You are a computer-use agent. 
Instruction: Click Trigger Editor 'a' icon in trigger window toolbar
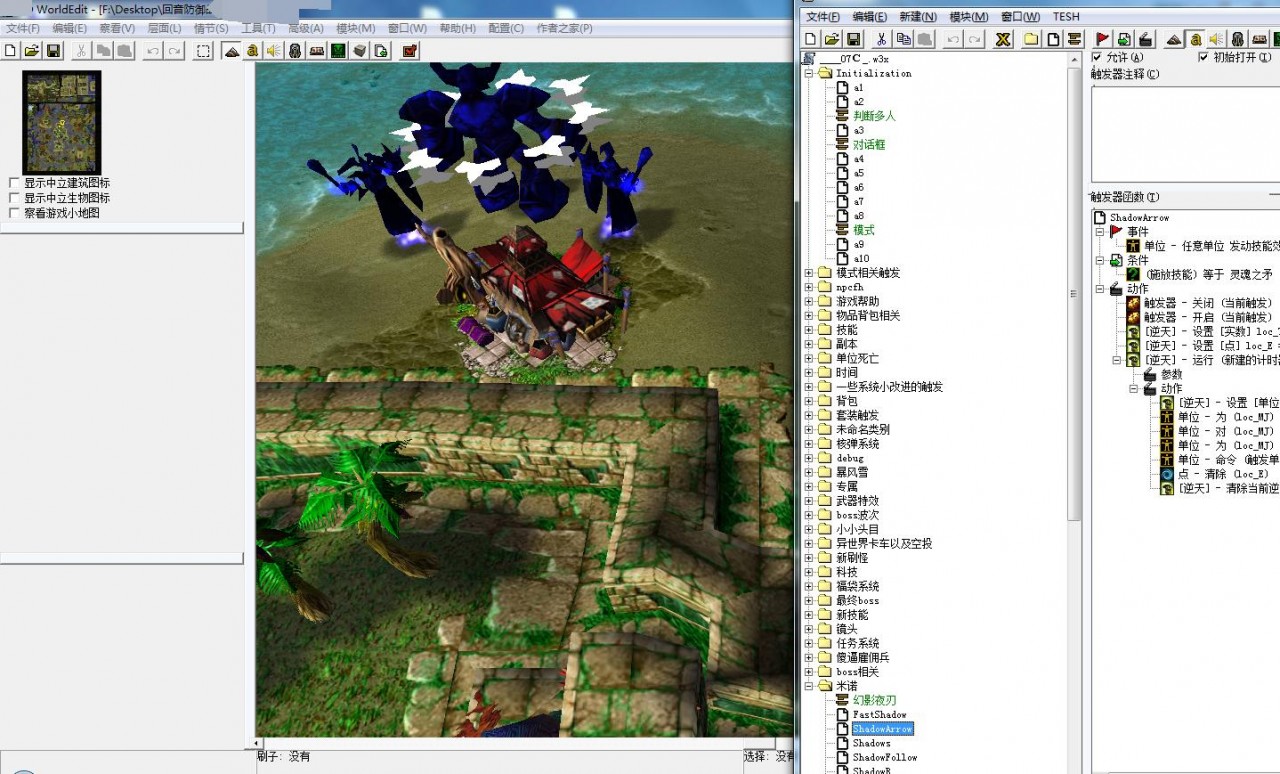click(x=1195, y=39)
